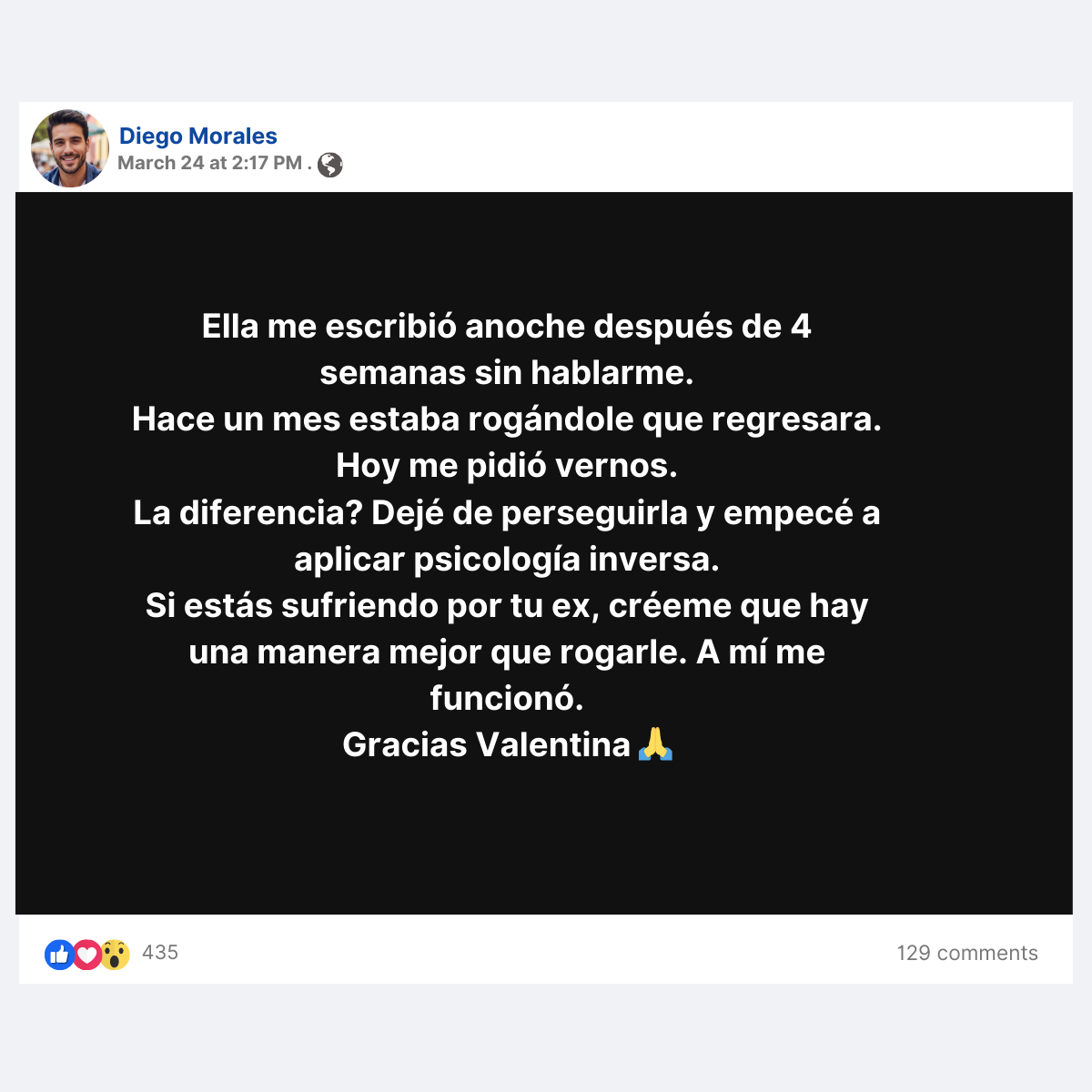
Task: Open the list of 435 reactions
Action: tap(160, 953)
